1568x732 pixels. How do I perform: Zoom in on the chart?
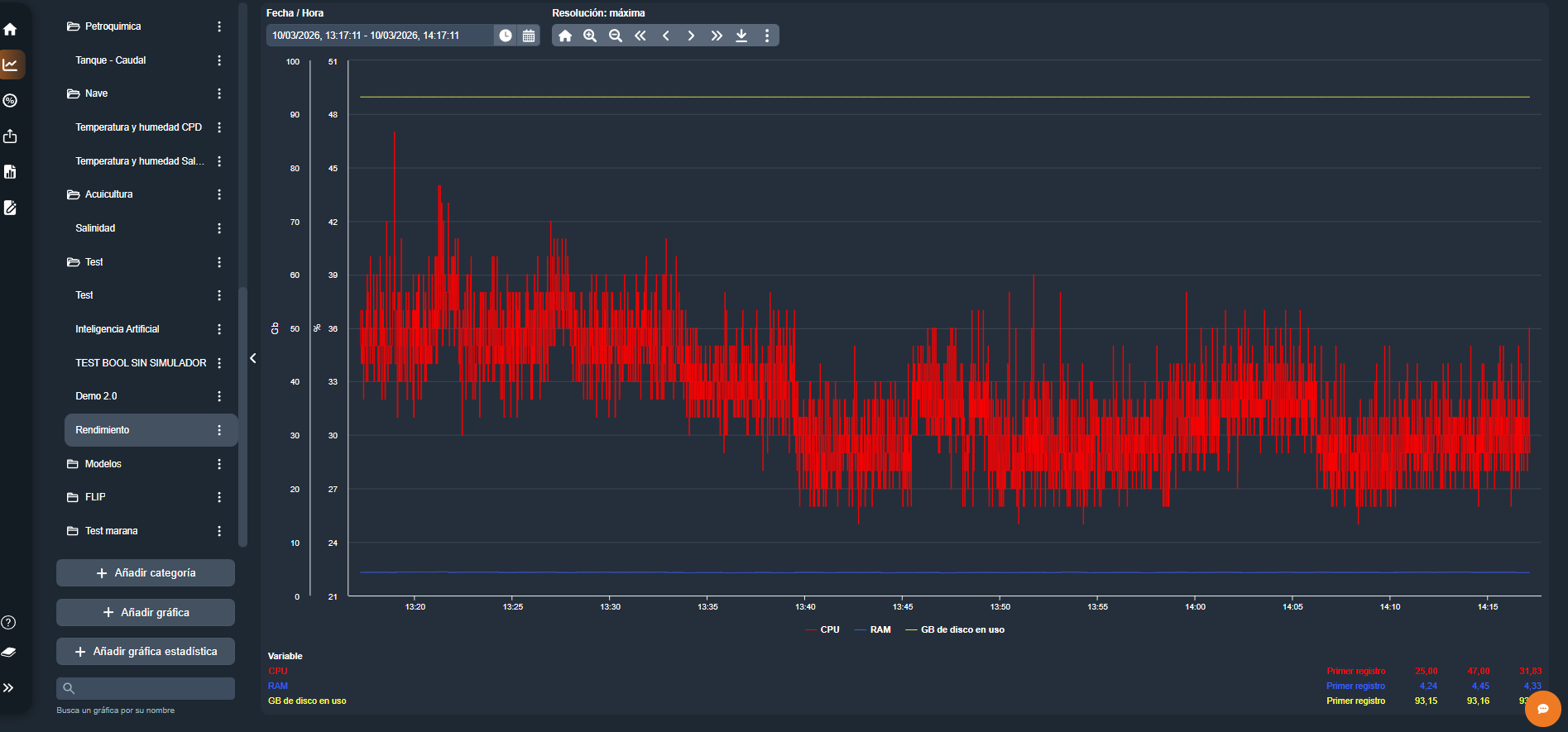point(590,36)
